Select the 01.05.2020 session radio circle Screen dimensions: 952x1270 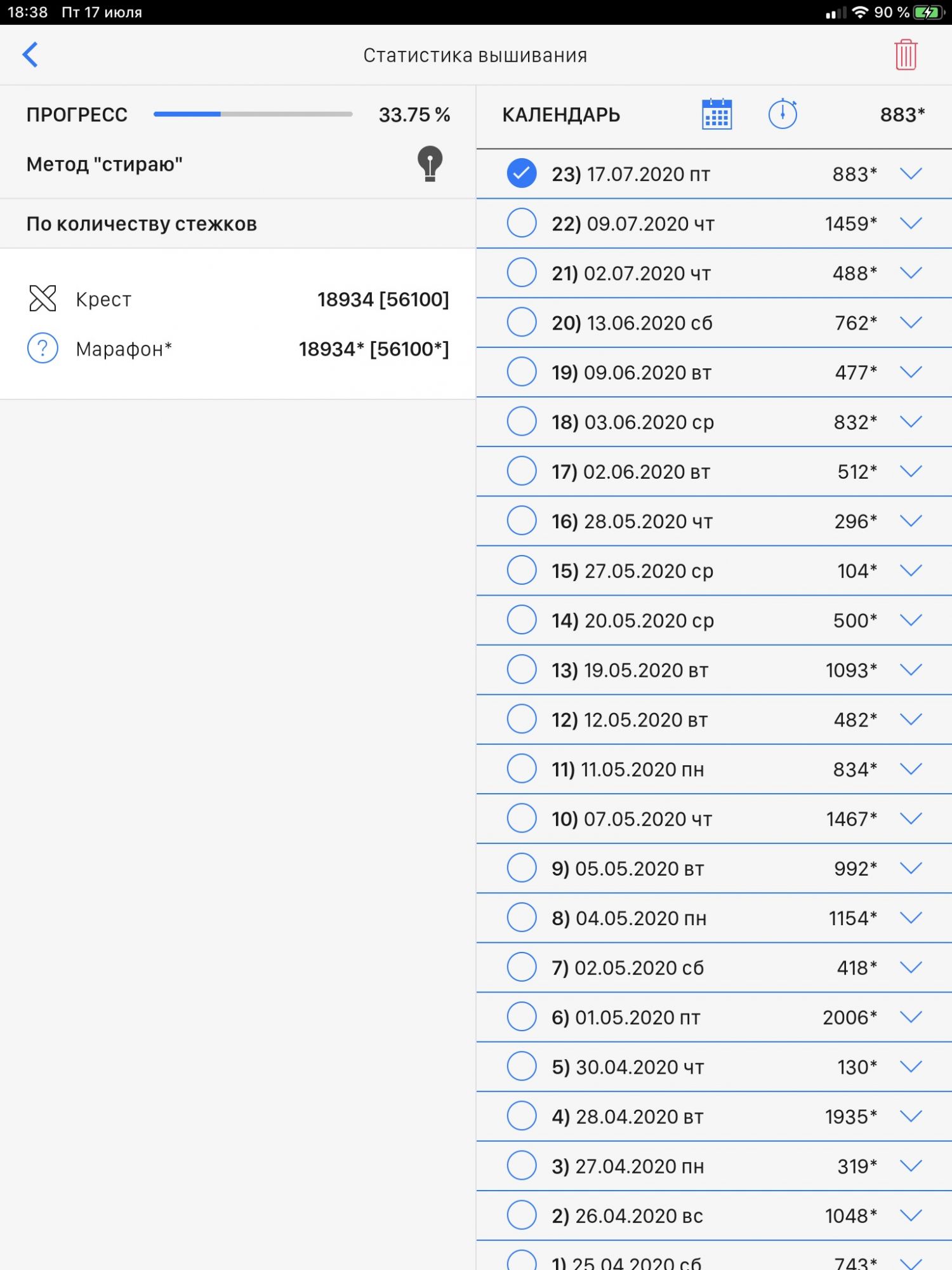point(522,1017)
